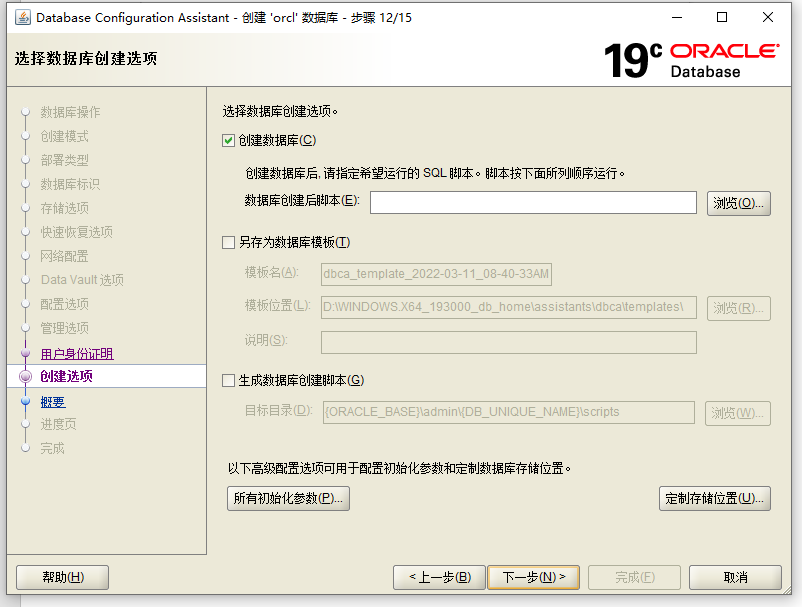Click the 管理选项 step label

64,328
